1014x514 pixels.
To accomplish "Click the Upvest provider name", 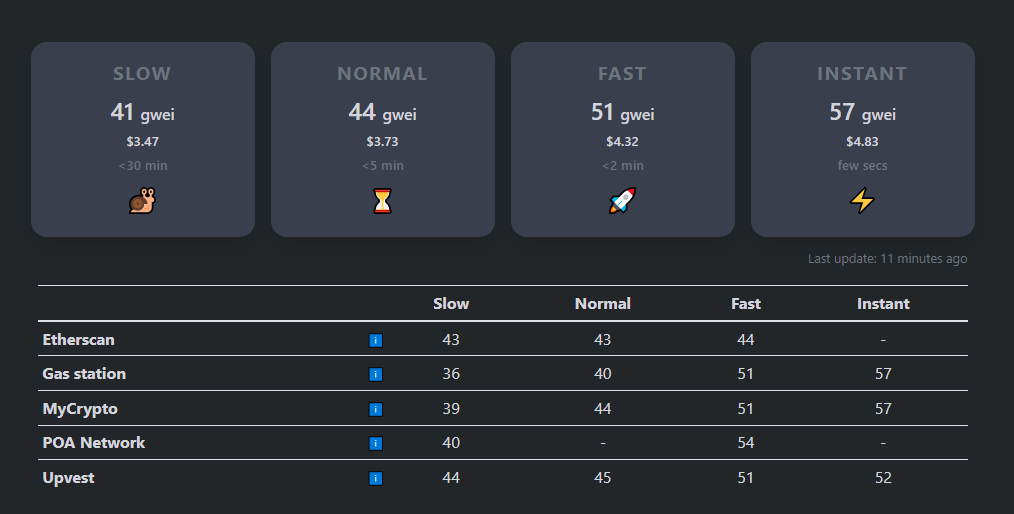I will coord(69,478).
